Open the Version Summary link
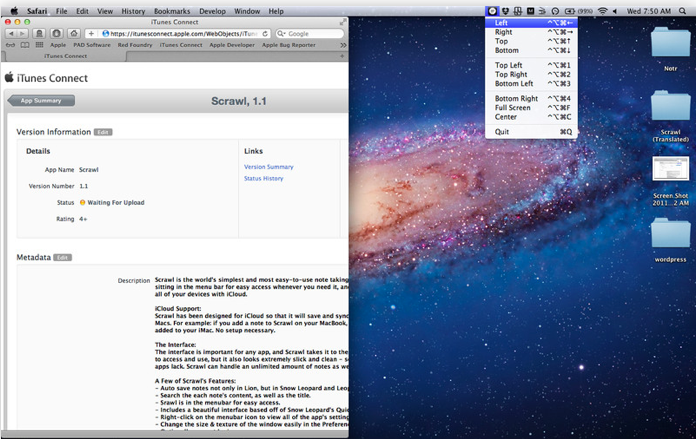Screen dimensions: 696x439 [x=269, y=167]
